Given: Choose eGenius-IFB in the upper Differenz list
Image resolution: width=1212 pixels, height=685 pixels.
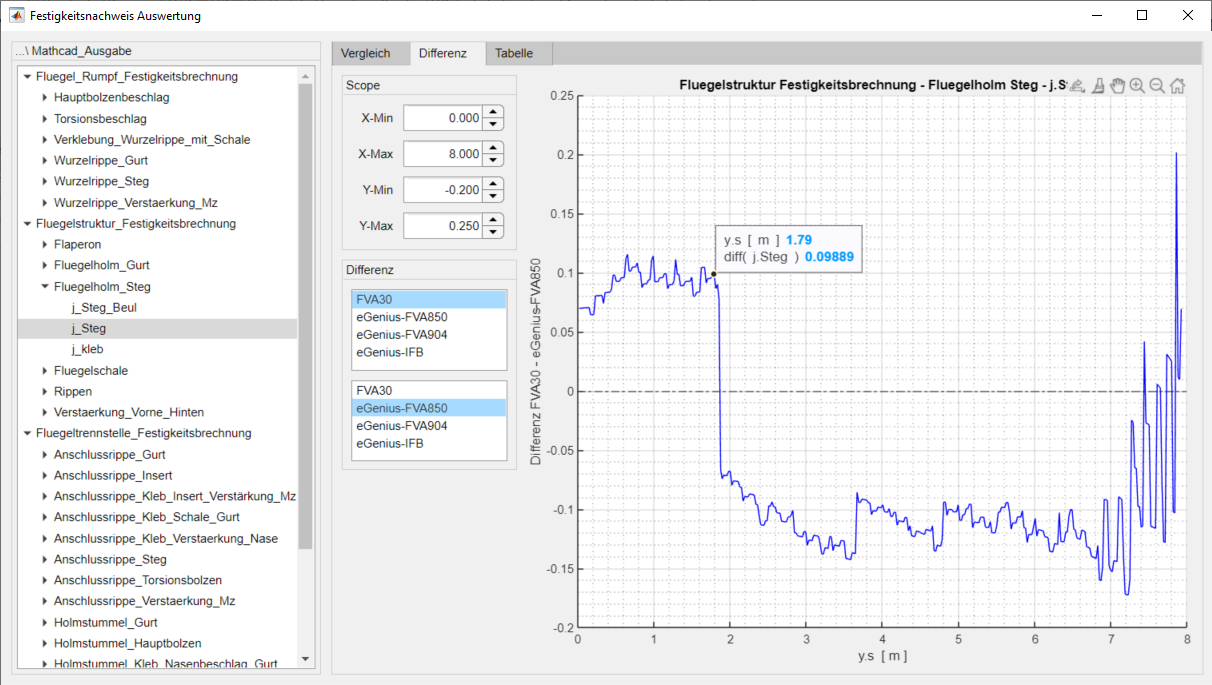Looking at the screenshot, I should pyautogui.click(x=429, y=353).
